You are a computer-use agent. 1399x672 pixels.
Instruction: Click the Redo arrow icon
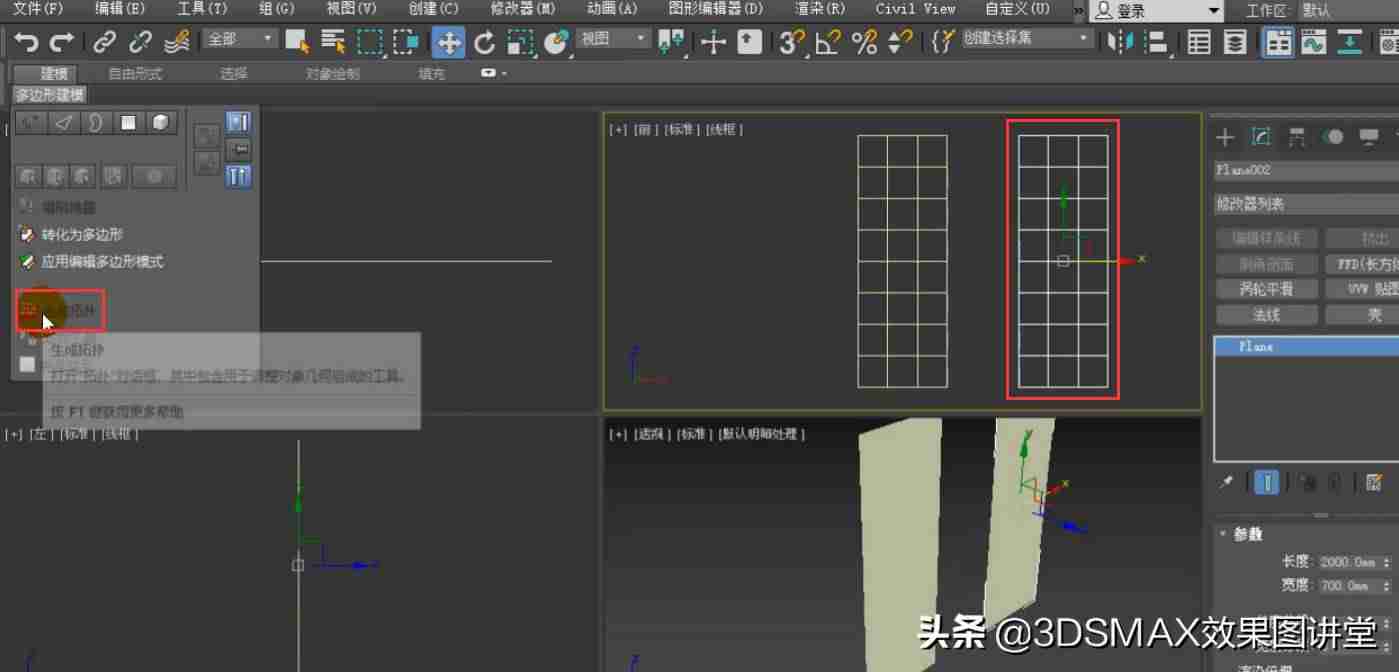(x=62, y=42)
